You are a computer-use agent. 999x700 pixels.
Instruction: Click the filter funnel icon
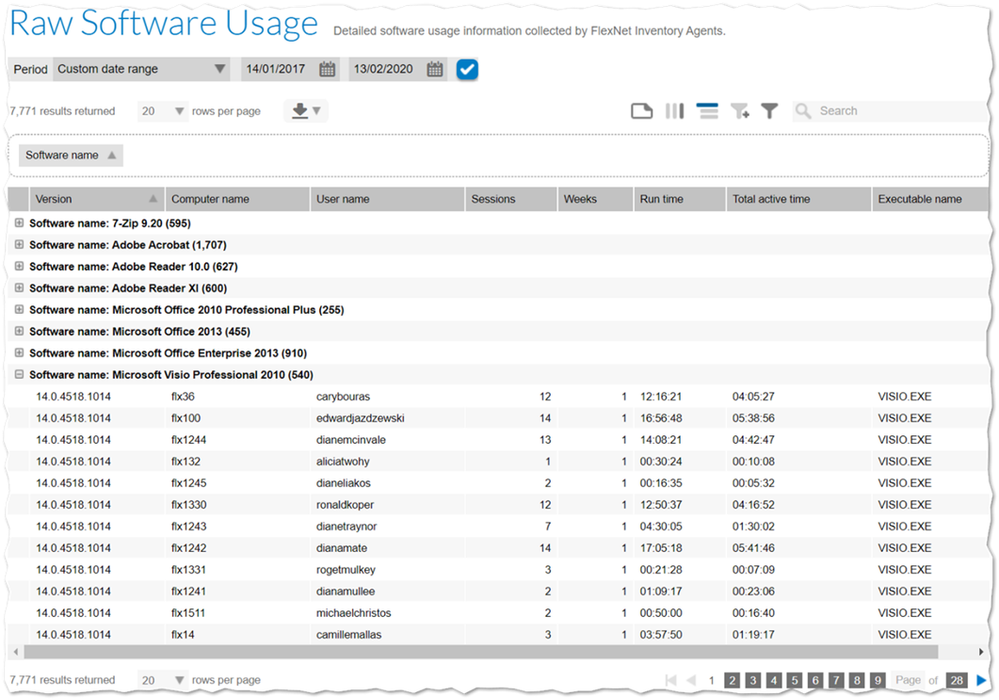[769, 110]
